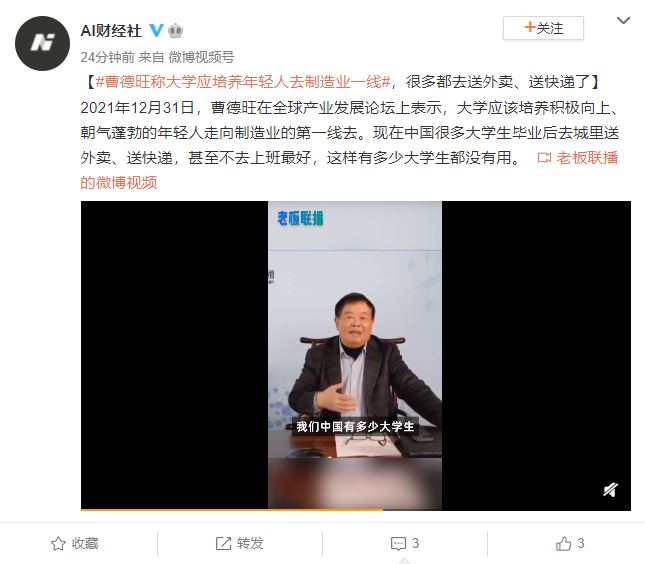Open the 曹德旺称大学应培养年轻人 hashtag topic
This screenshot has height=564, width=645.
click(x=243, y=82)
